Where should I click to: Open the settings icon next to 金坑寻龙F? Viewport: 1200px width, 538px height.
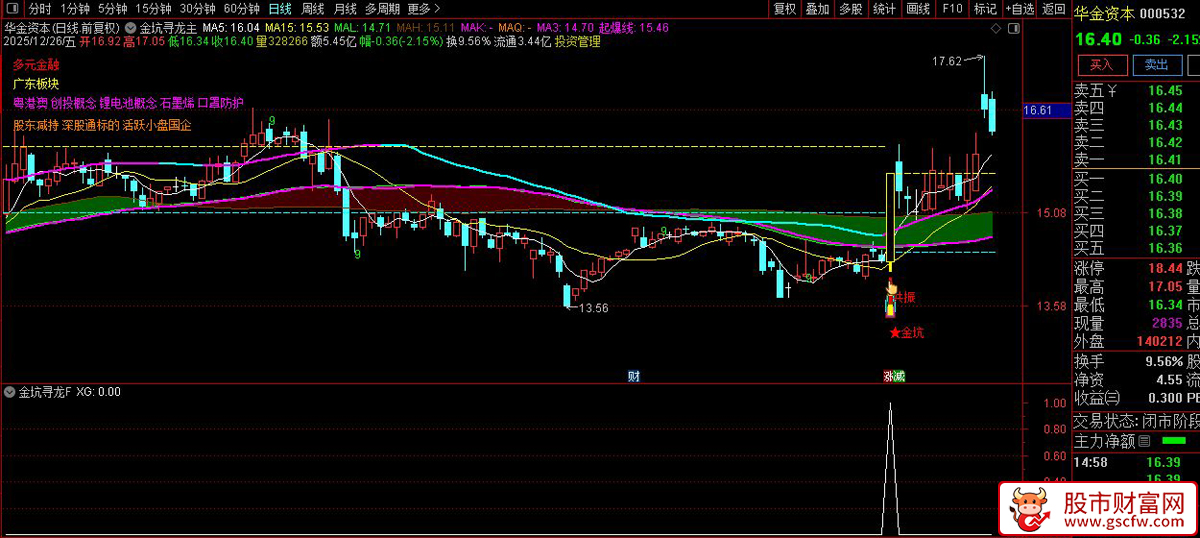pos(11,392)
